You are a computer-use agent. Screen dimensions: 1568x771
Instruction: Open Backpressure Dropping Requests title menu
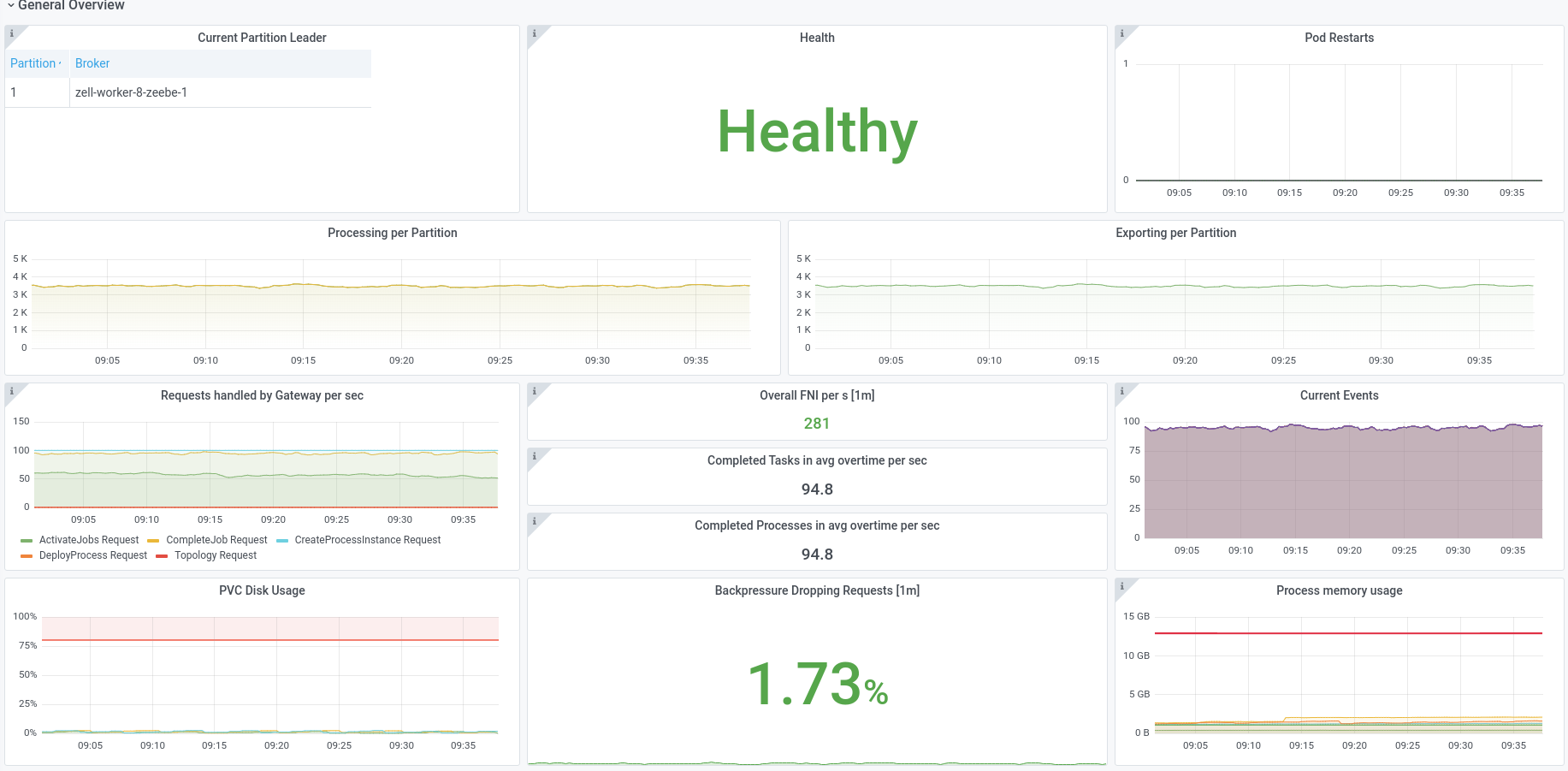tap(817, 590)
